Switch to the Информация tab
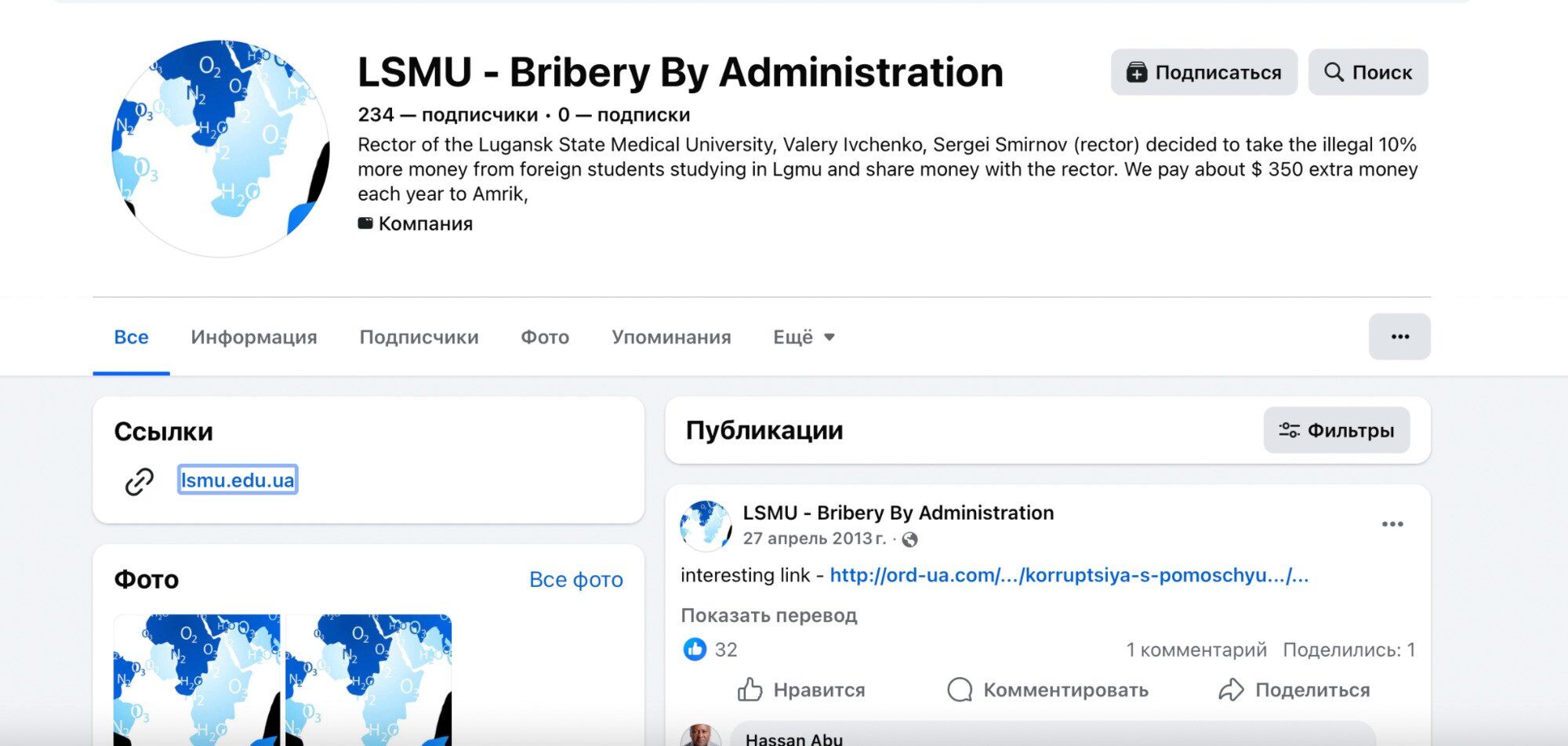The width and height of the screenshot is (1568, 746). pos(254,337)
